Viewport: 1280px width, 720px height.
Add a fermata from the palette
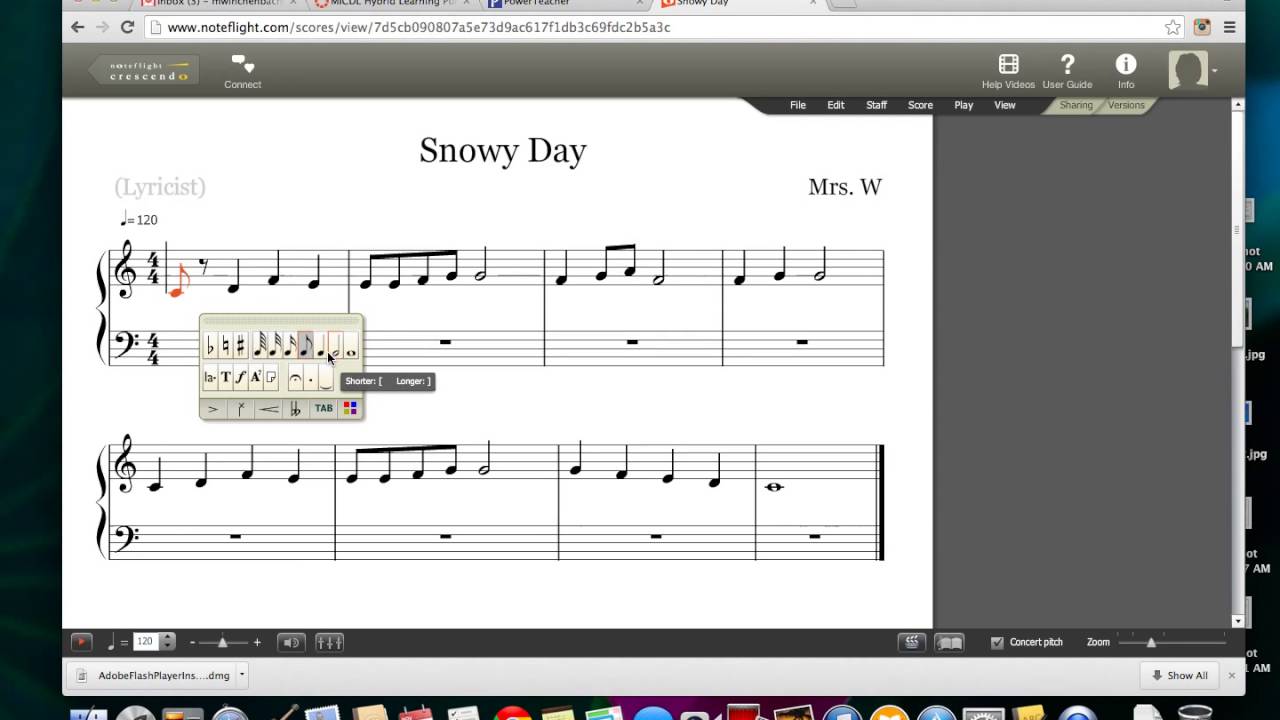pyautogui.click(x=295, y=377)
